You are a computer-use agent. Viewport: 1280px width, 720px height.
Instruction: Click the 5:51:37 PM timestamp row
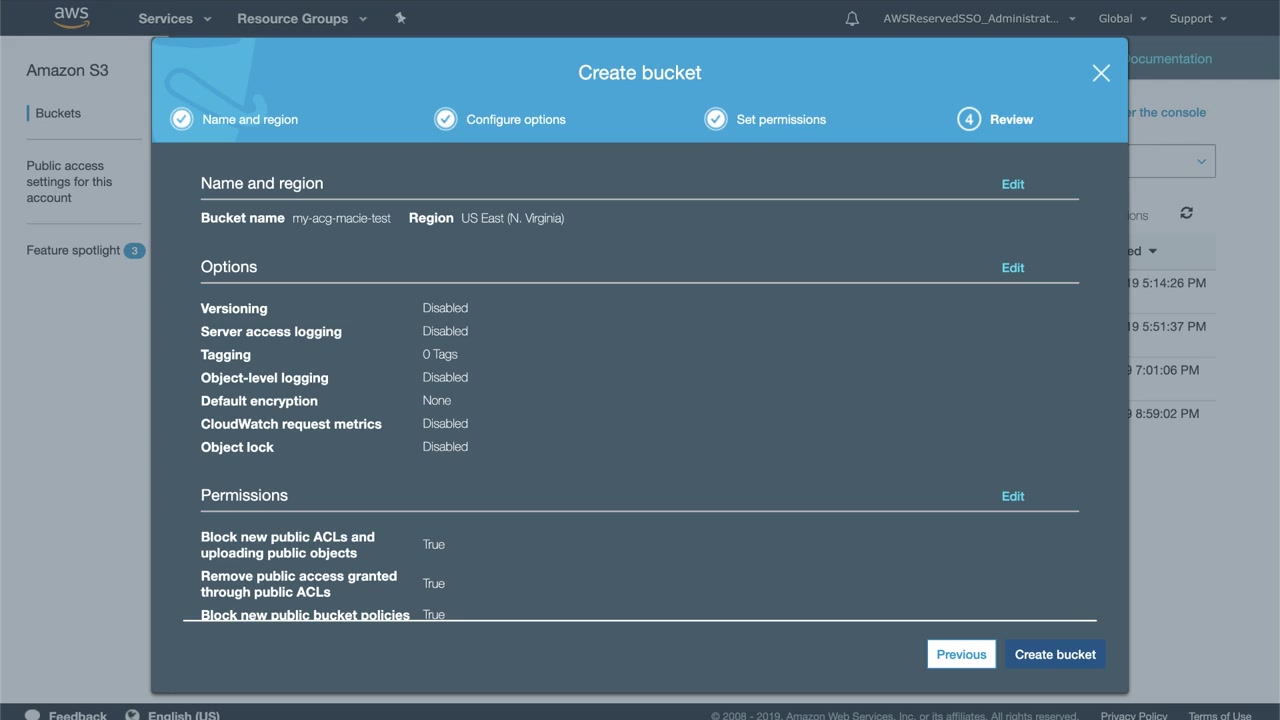pos(1169,326)
